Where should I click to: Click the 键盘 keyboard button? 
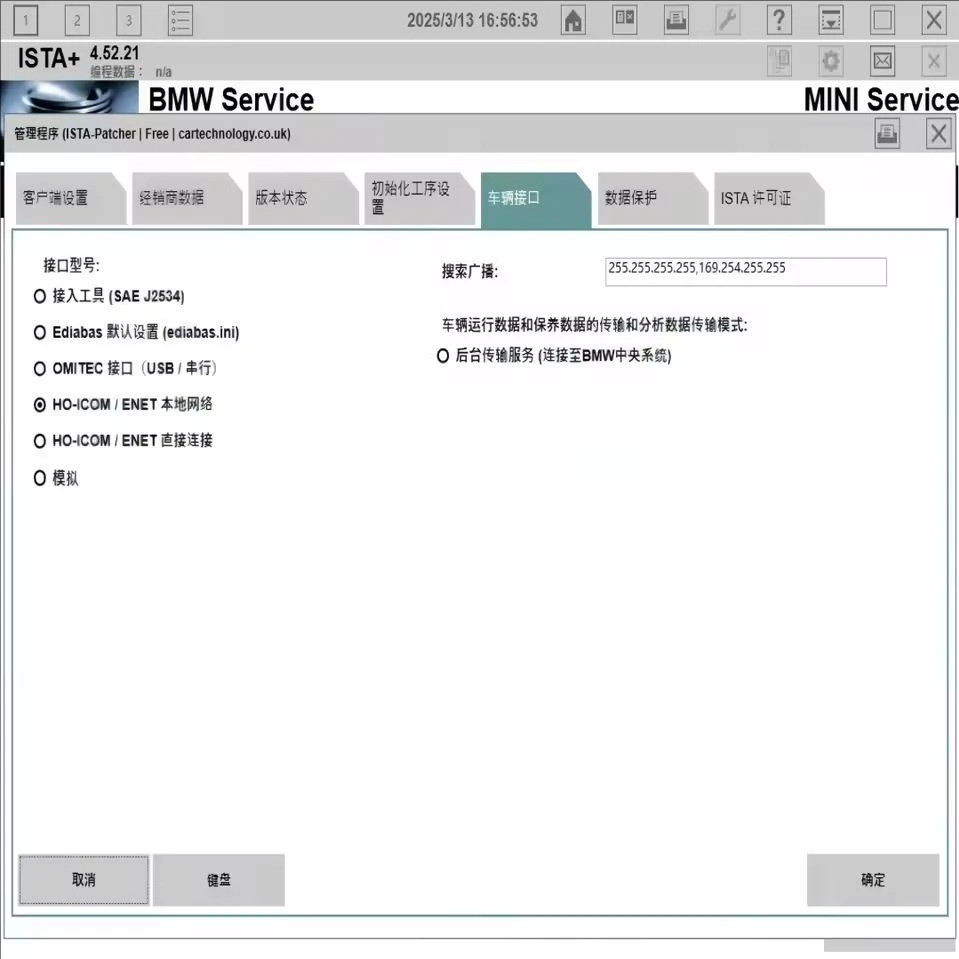click(218, 880)
